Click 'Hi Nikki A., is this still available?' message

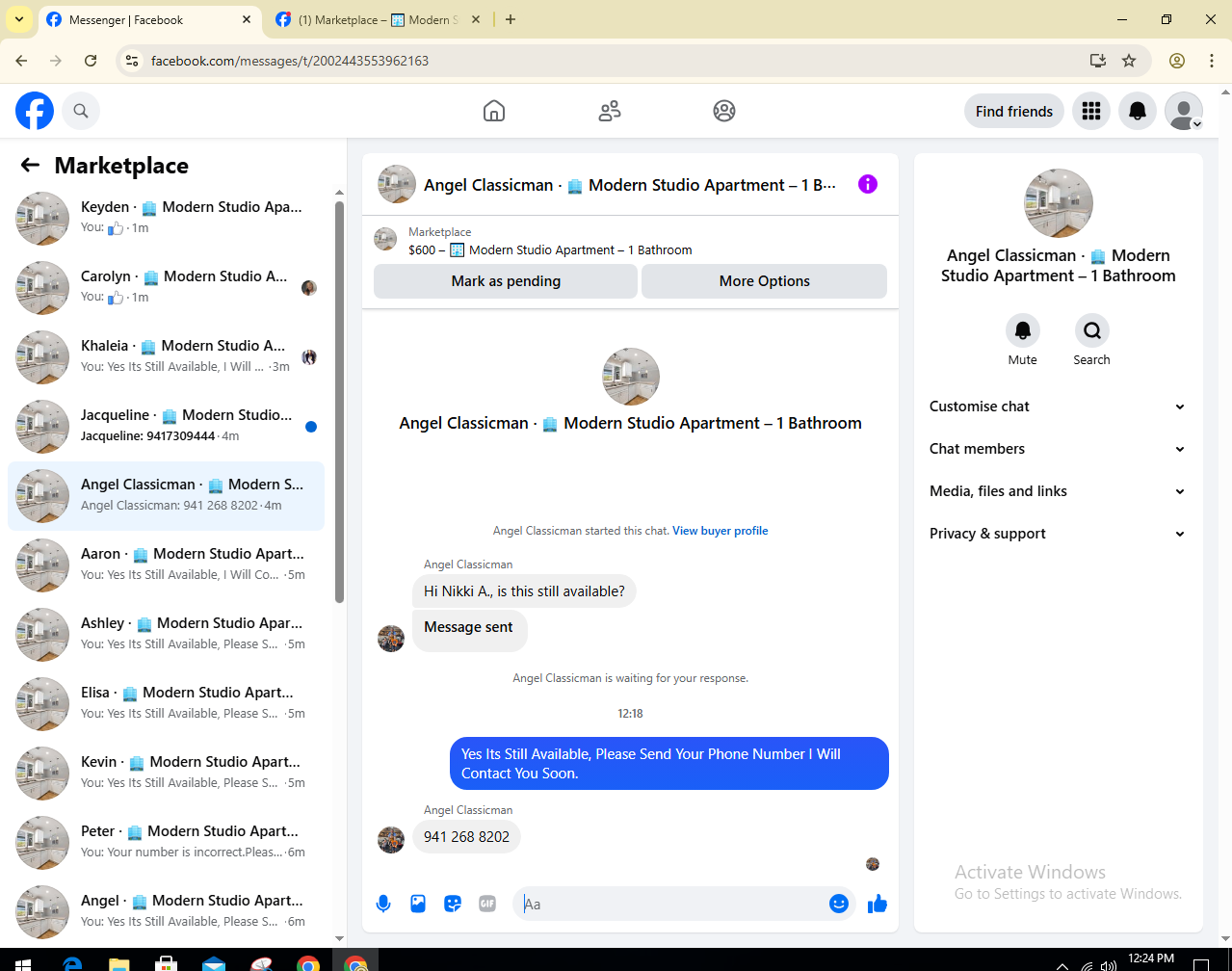pyautogui.click(x=524, y=591)
